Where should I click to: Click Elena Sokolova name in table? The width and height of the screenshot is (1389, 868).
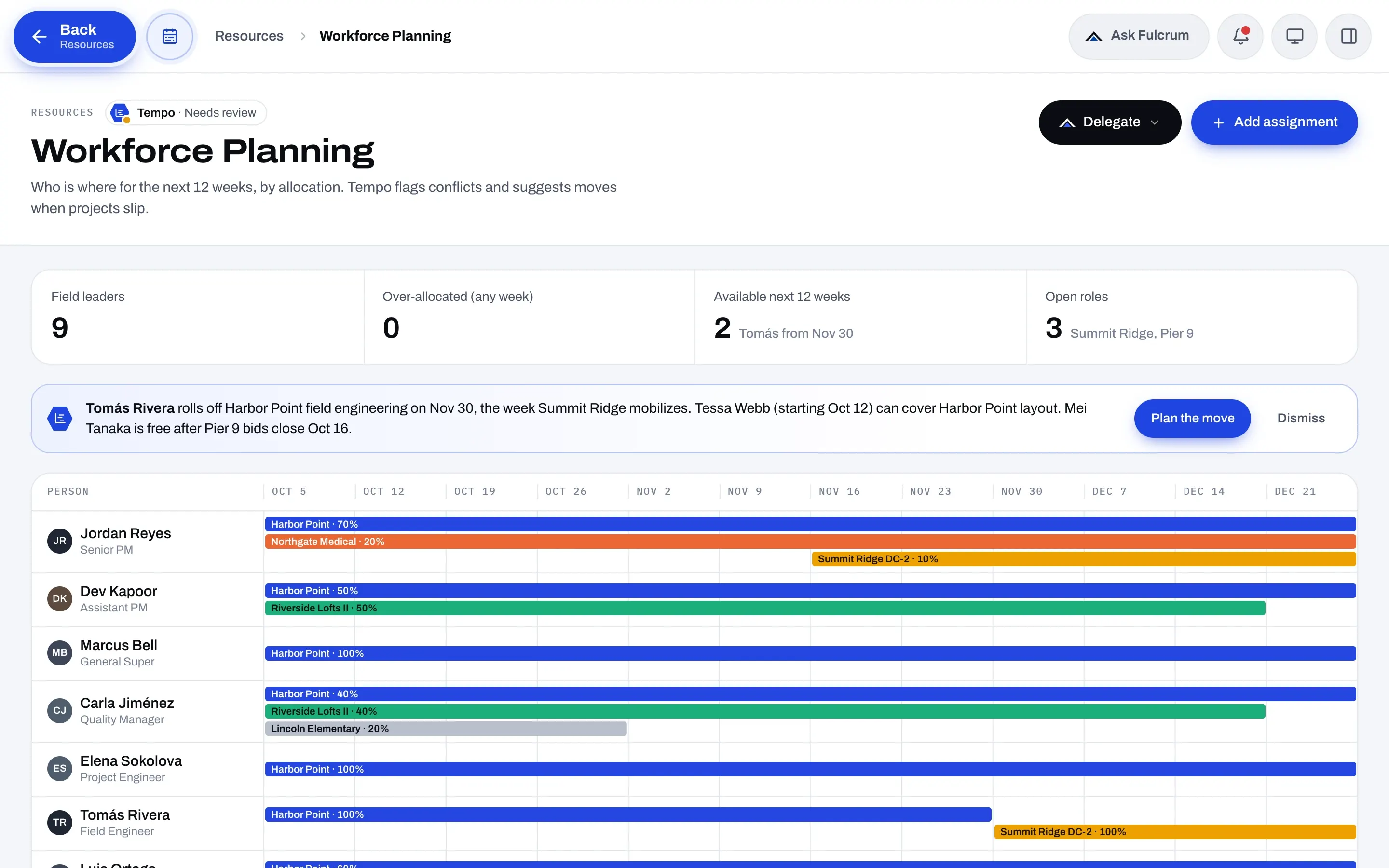click(x=131, y=760)
